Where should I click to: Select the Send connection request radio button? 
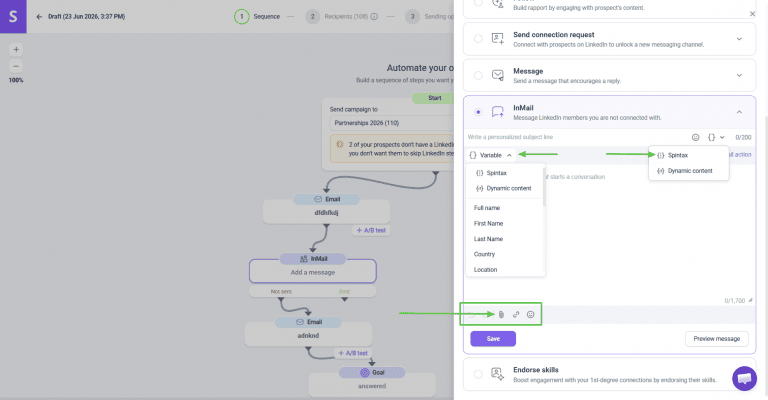(x=478, y=39)
